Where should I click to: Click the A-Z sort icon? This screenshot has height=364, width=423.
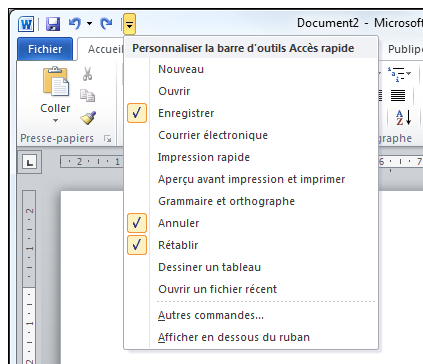pyautogui.click(x=403, y=118)
